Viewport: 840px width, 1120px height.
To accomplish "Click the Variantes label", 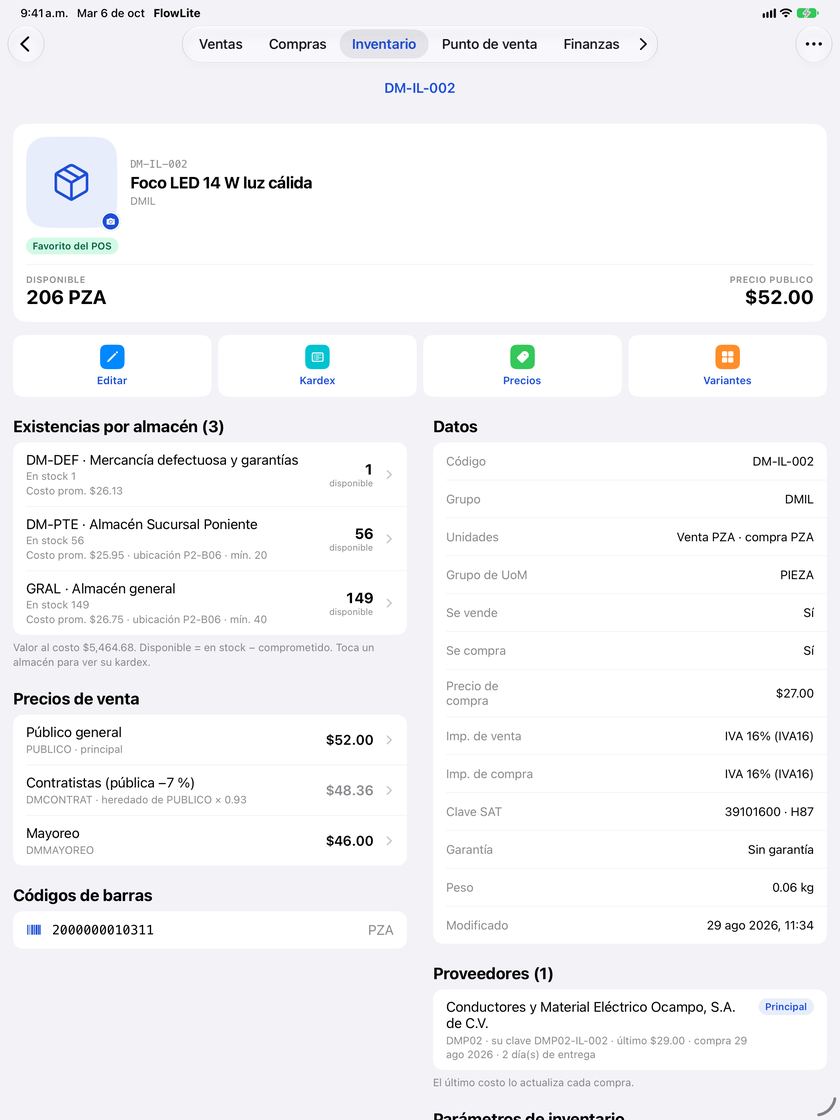I will click(727, 381).
